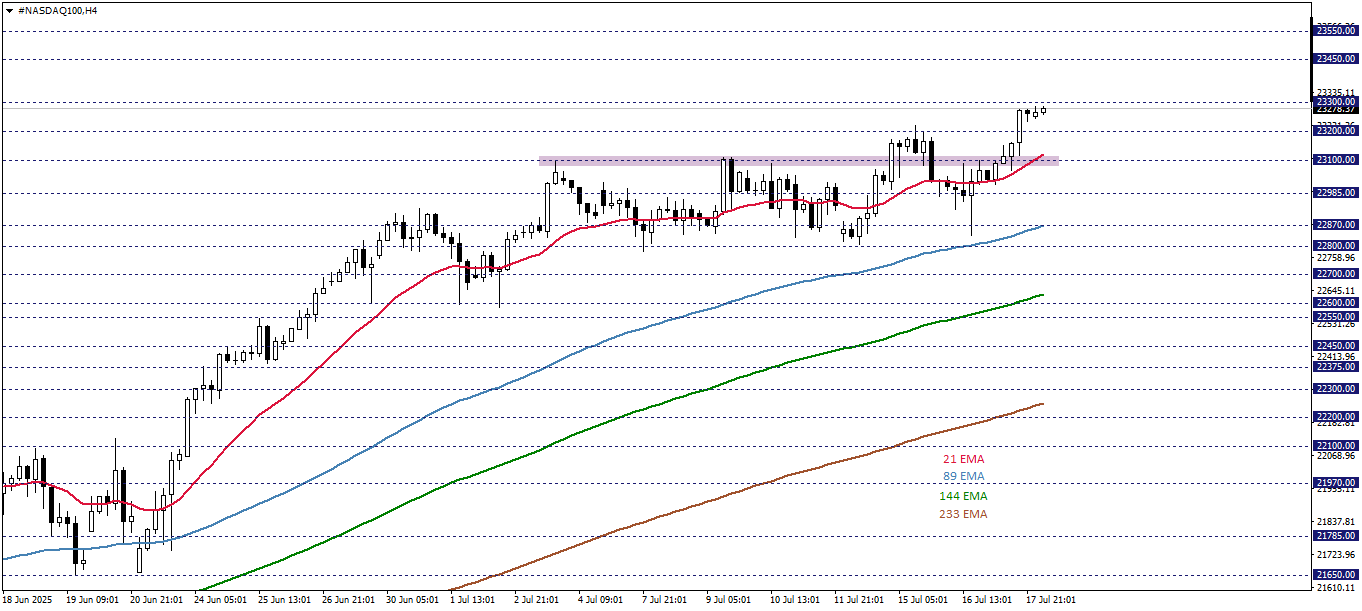Select the 23550.00 price level label
Screen dimensions: 1362x611
[1335, 31]
